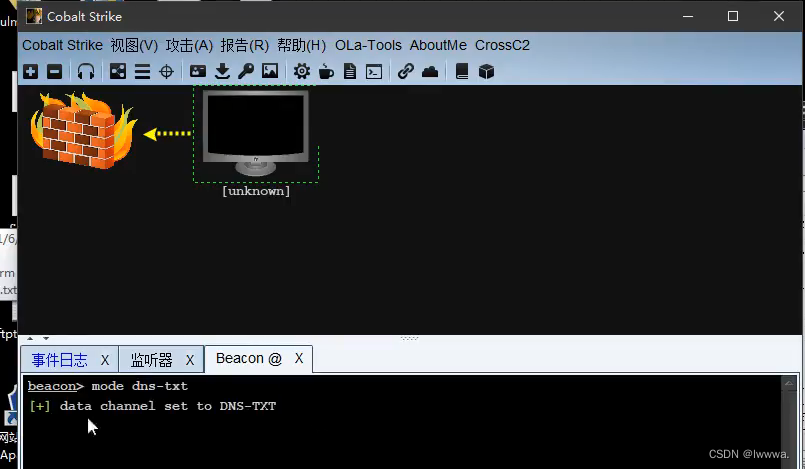This screenshot has width=805, height=469.
Task: Open the Credentials ID card icon
Action: click(x=198, y=71)
